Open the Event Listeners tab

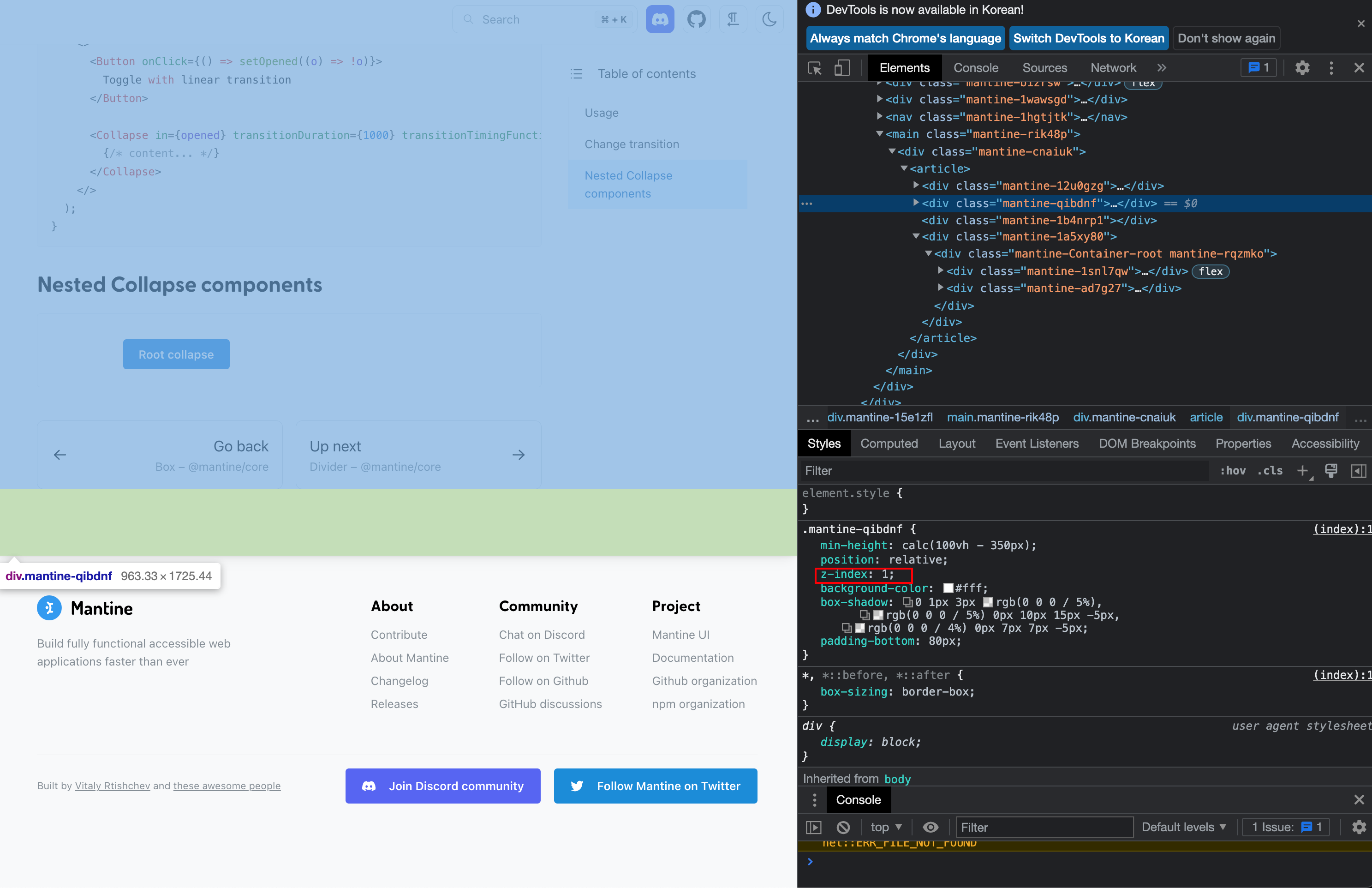[1037, 444]
